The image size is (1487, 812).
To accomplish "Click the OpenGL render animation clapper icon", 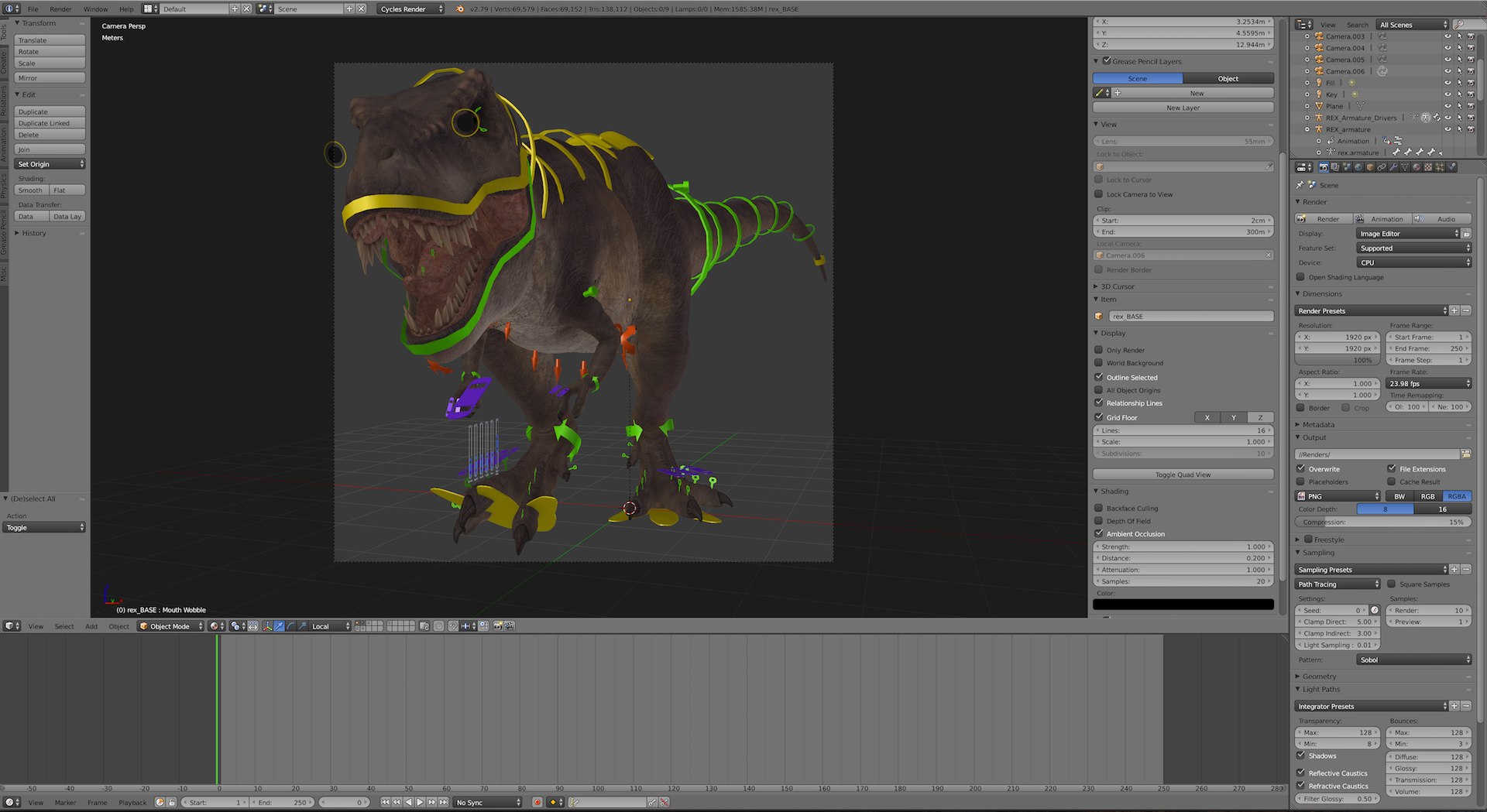I will click(x=510, y=626).
